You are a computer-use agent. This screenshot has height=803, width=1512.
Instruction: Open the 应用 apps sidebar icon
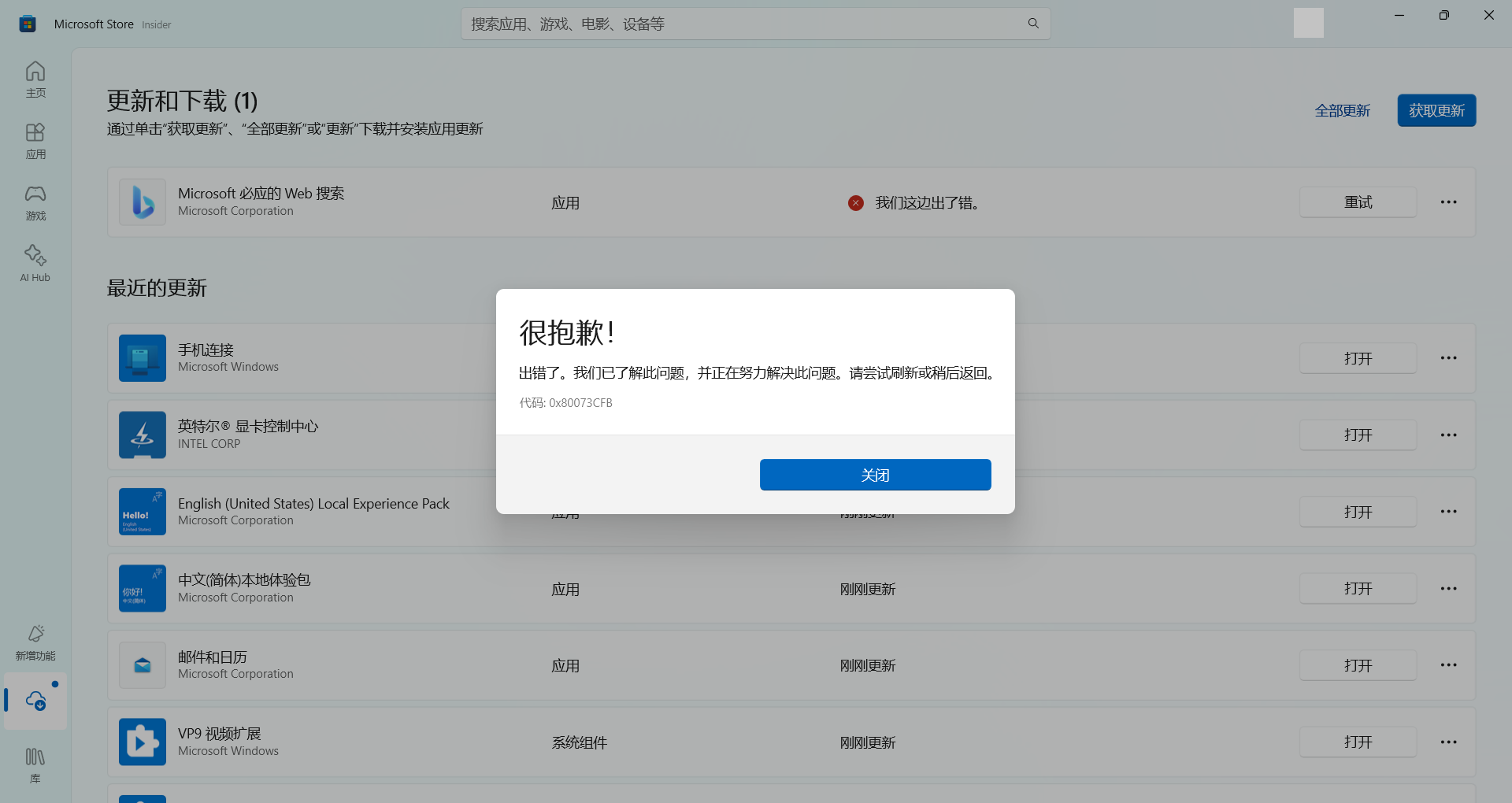coord(35,141)
